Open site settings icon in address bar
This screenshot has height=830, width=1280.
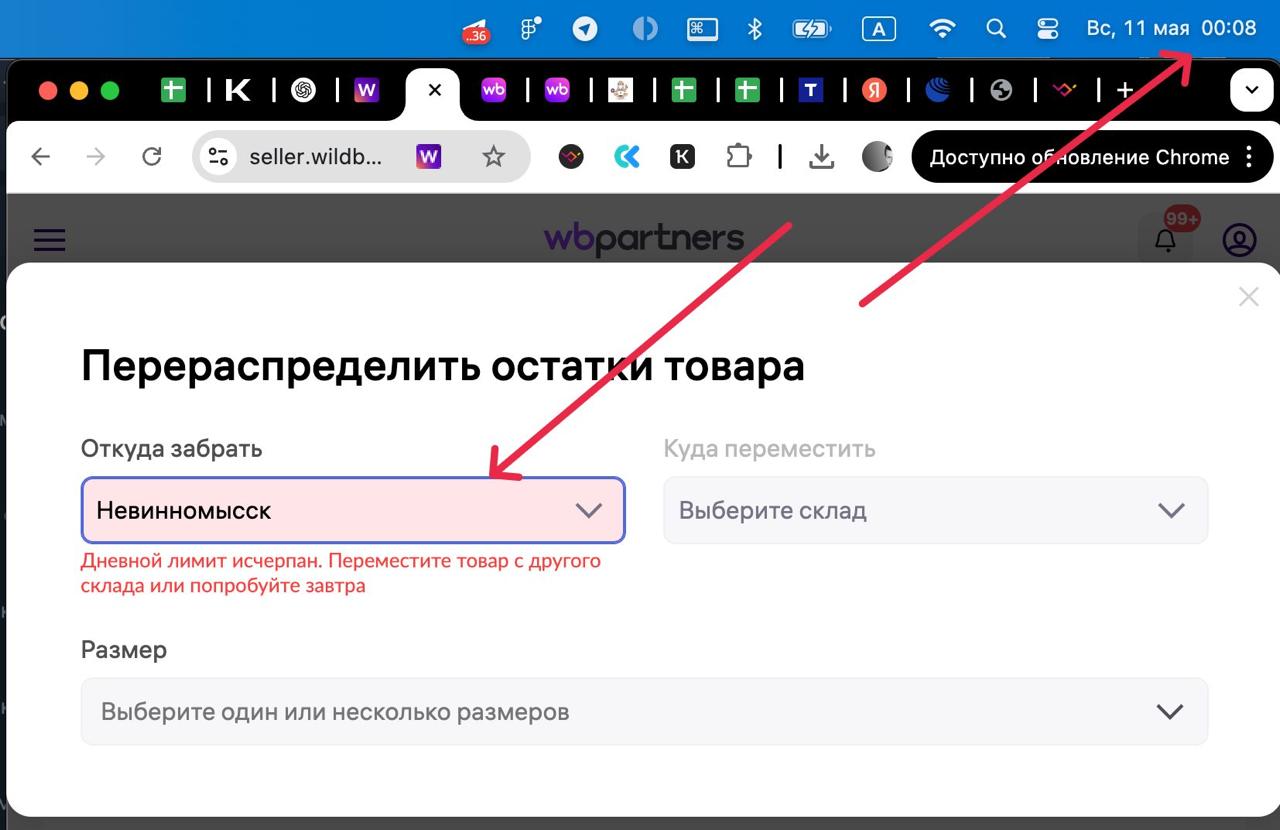pyautogui.click(x=217, y=157)
